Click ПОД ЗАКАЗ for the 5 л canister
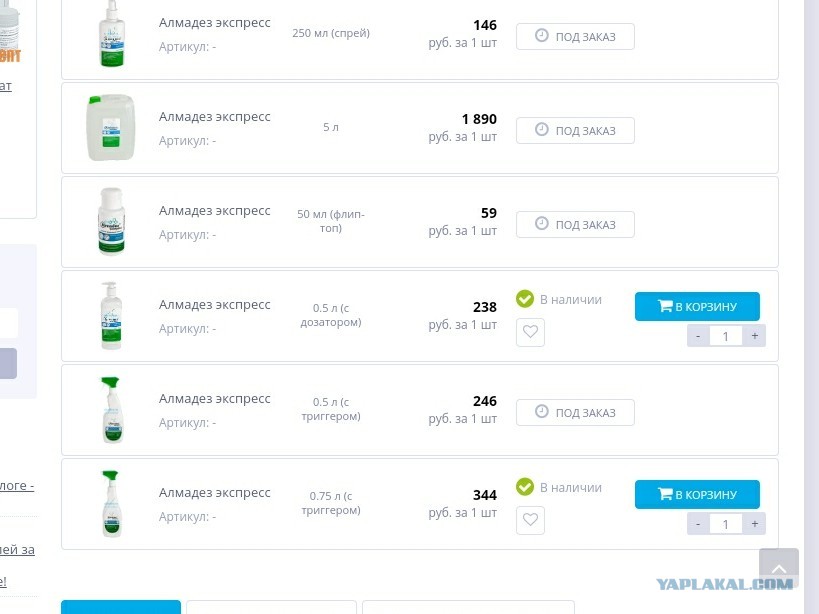 (x=575, y=131)
